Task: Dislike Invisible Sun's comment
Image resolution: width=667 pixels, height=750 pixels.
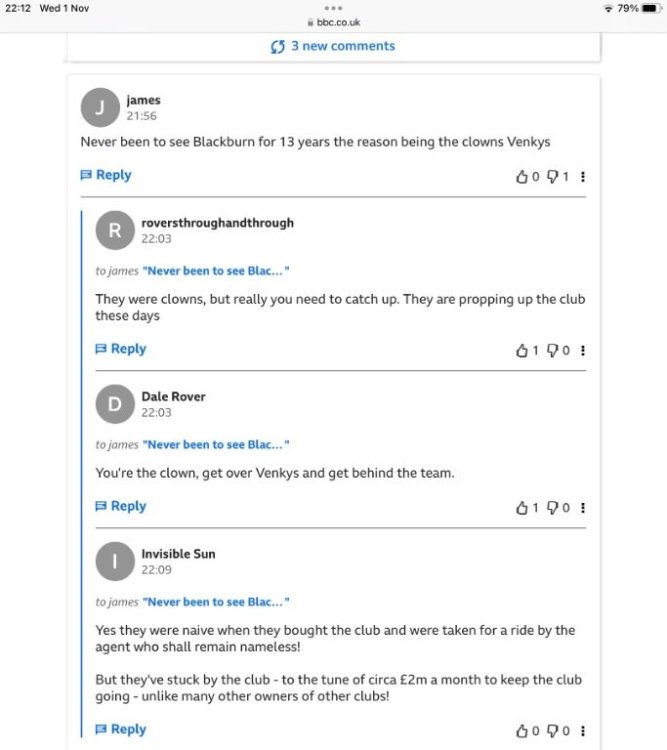Action: (552, 731)
